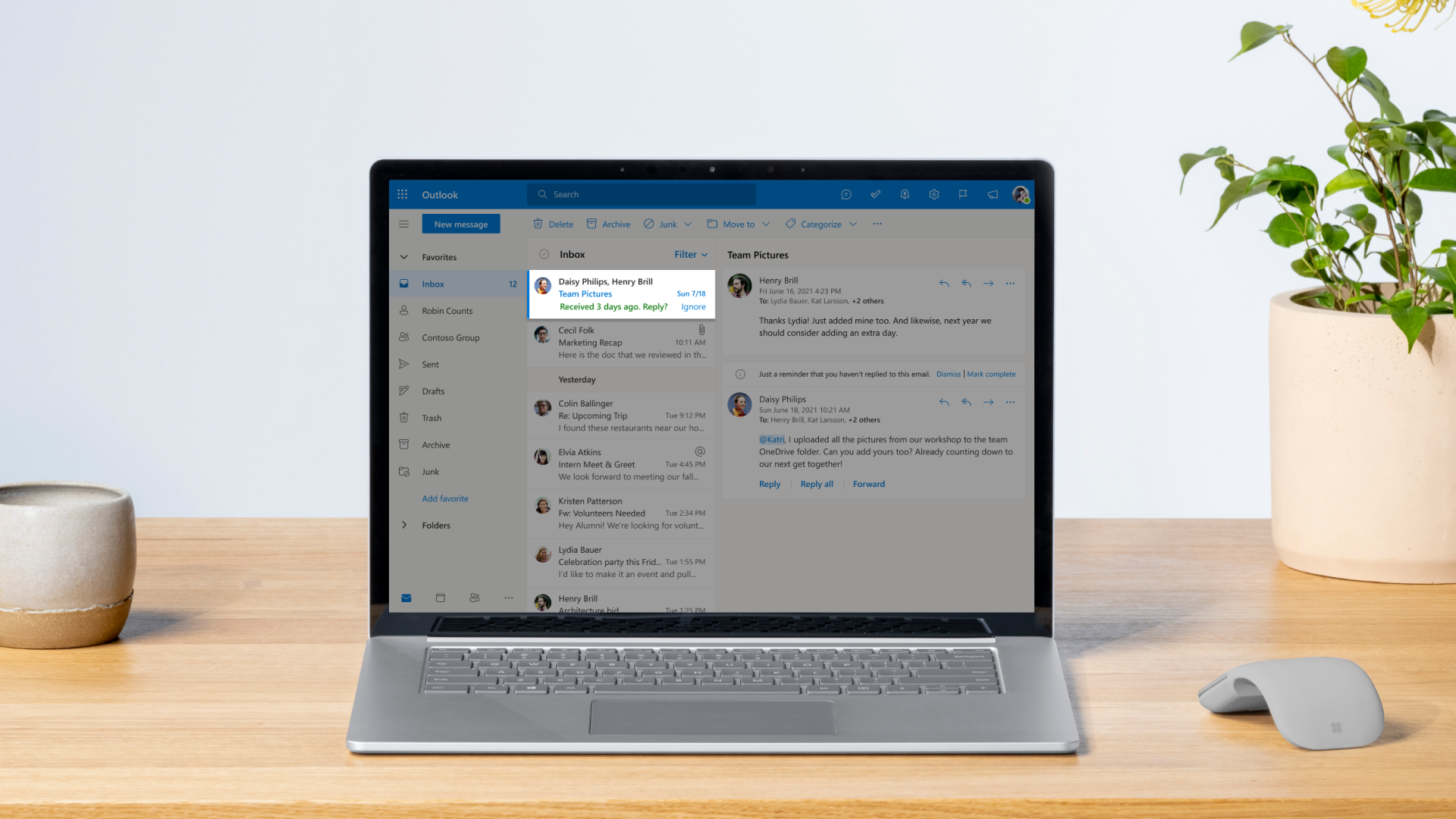Click Mark complete on the reminder
The width and height of the screenshot is (1456, 819).
[x=991, y=374]
